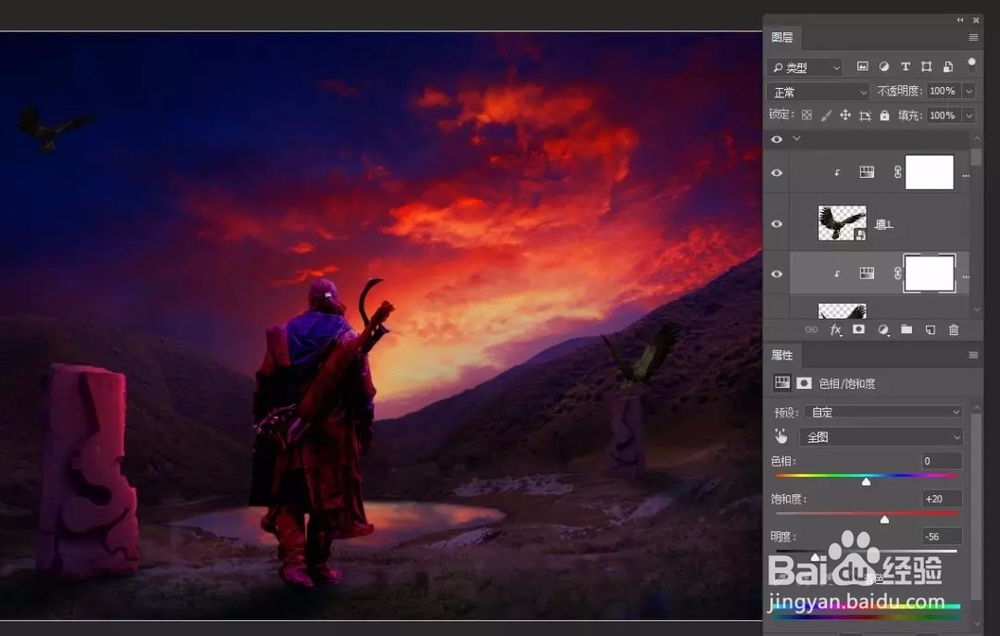Viewport: 1000px width, 636px height.
Task: Create new fill or adjustment layer icon
Action: 883,330
